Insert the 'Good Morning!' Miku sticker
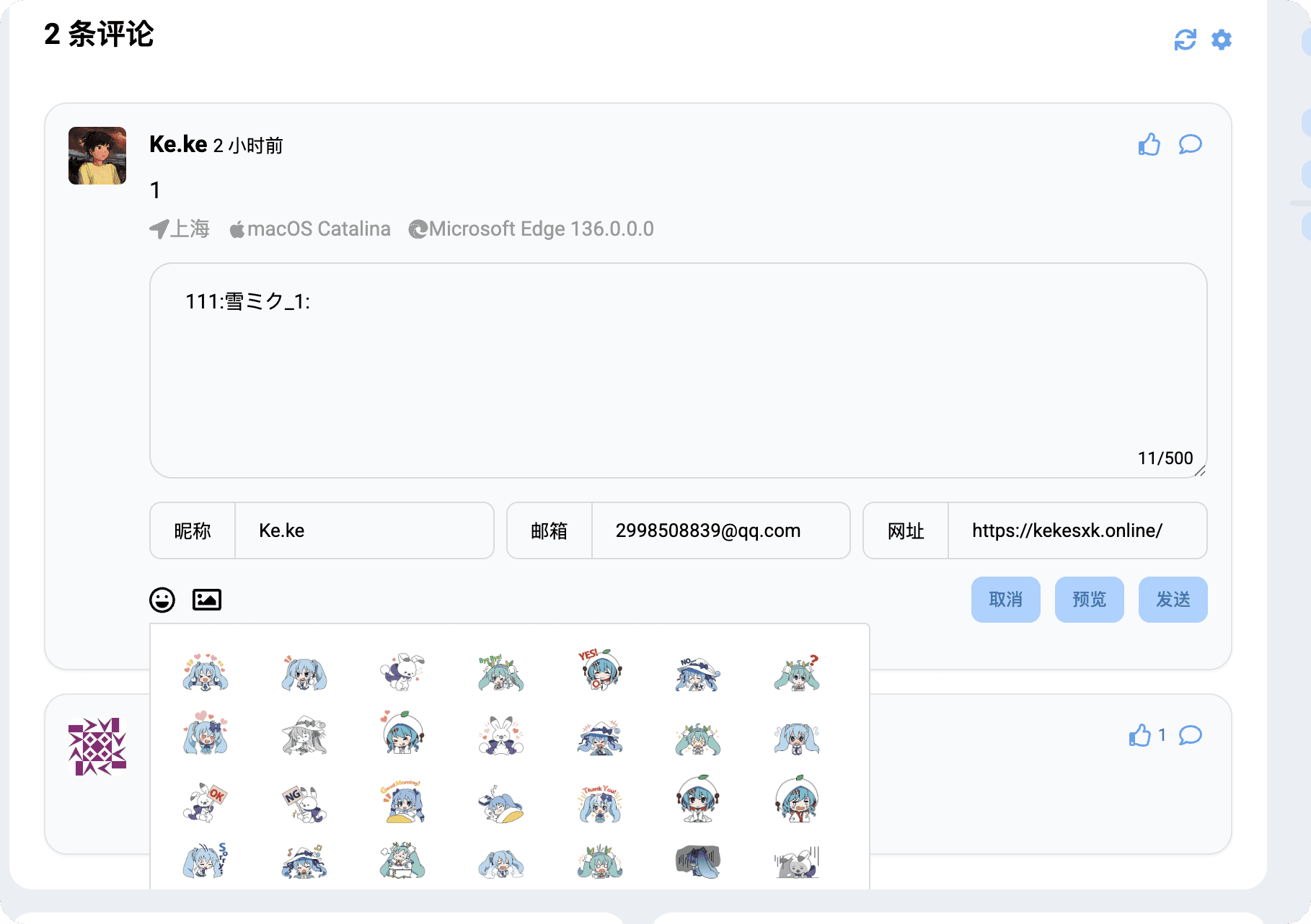 402,801
